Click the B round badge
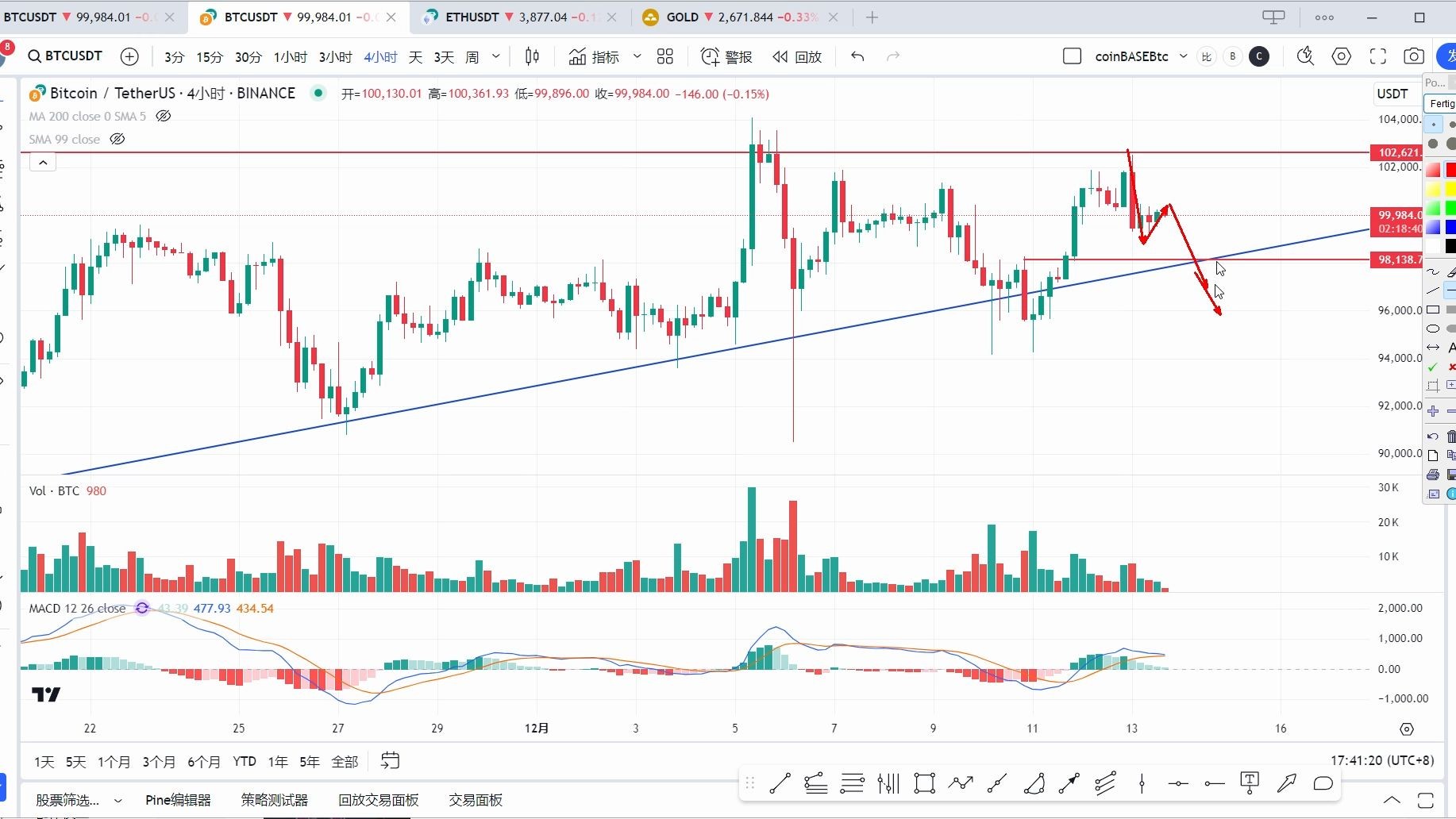This screenshot has height=819, width=1456. [x=1233, y=56]
